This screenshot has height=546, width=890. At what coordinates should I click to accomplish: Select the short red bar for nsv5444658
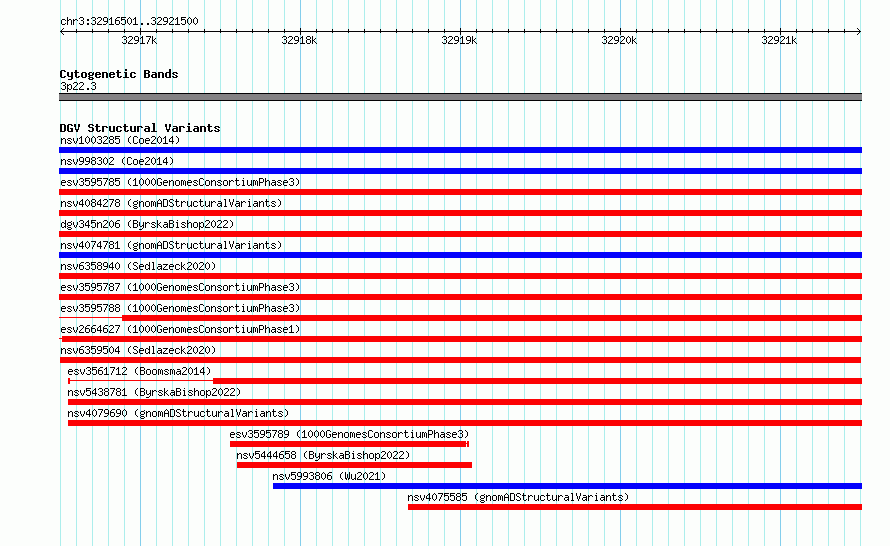(354, 465)
